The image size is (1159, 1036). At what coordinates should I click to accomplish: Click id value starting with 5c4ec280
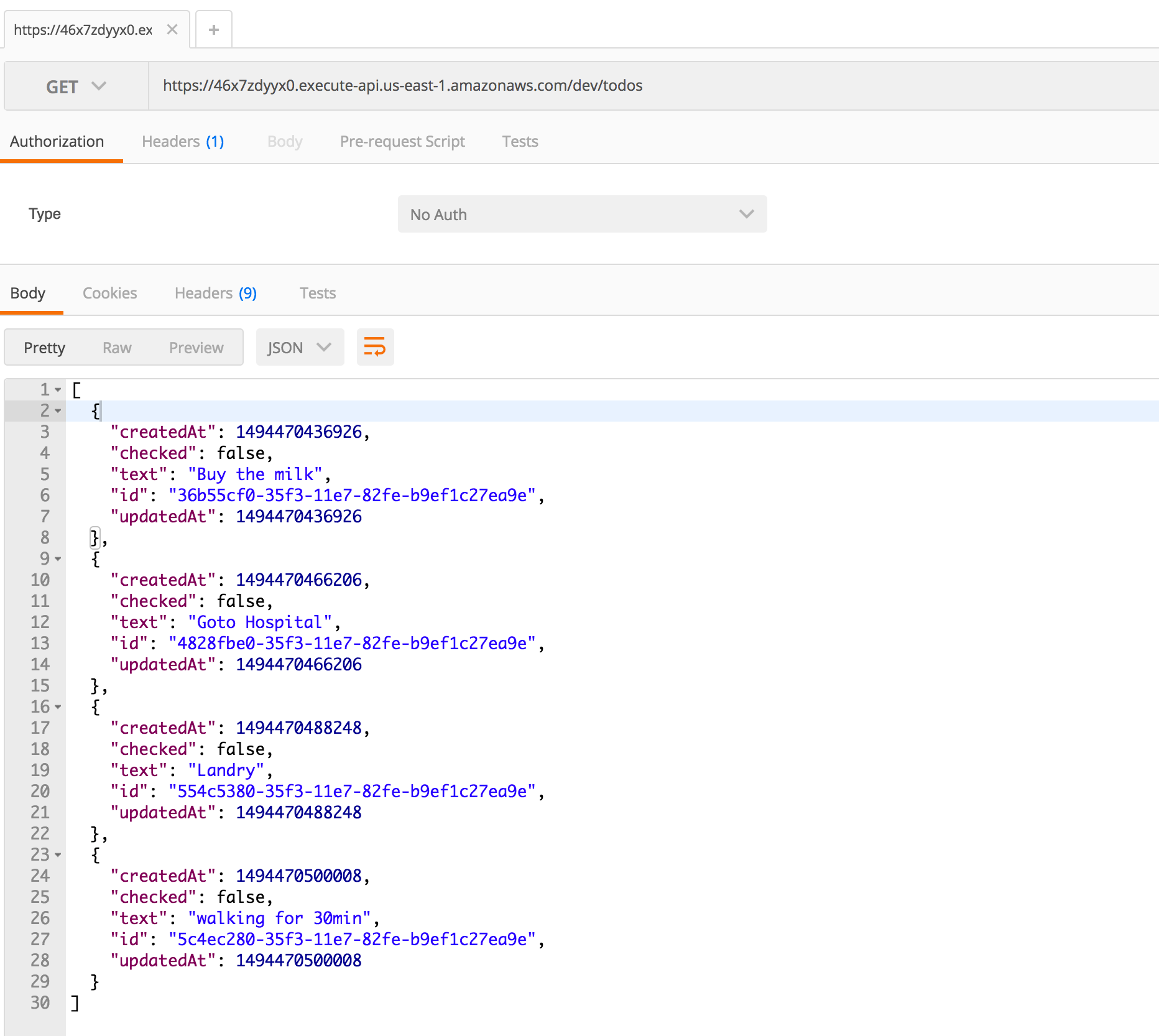(x=352, y=940)
